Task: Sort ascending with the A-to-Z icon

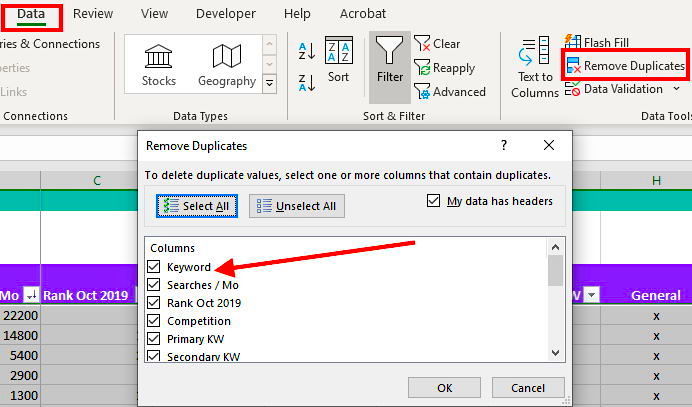Action: (308, 51)
